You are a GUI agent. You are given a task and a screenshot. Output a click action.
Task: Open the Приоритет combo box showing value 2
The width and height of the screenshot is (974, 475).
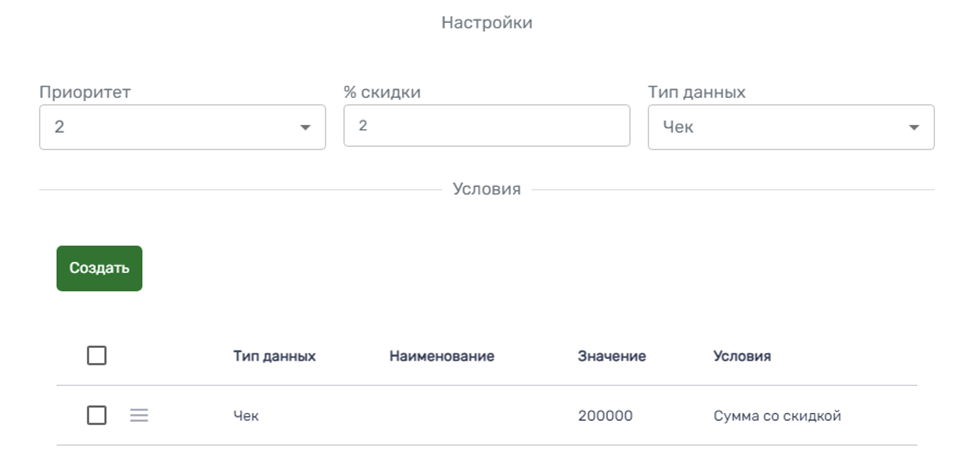(x=170, y=128)
